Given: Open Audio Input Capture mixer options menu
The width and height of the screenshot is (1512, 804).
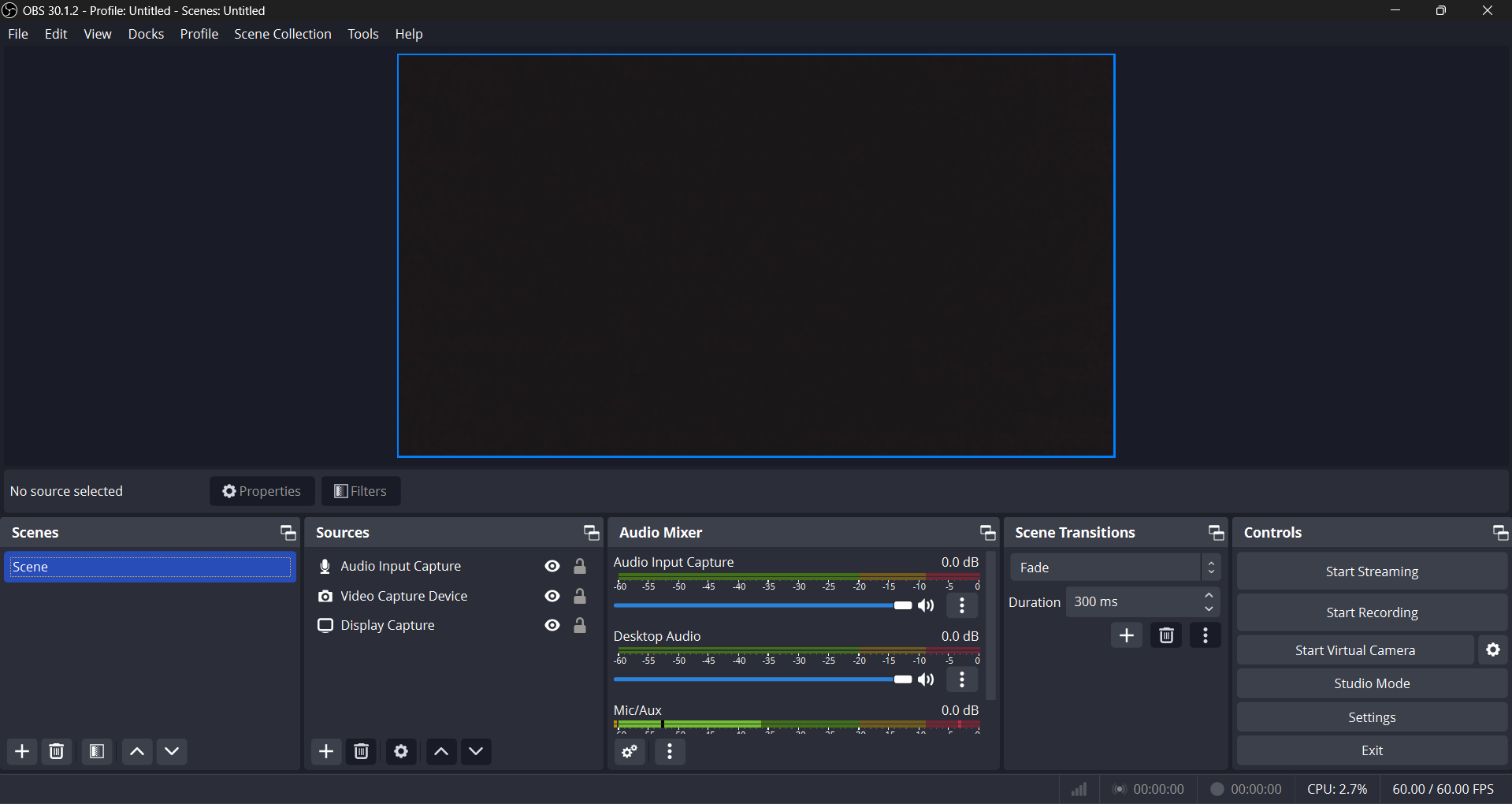Looking at the screenshot, I should [x=962, y=605].
